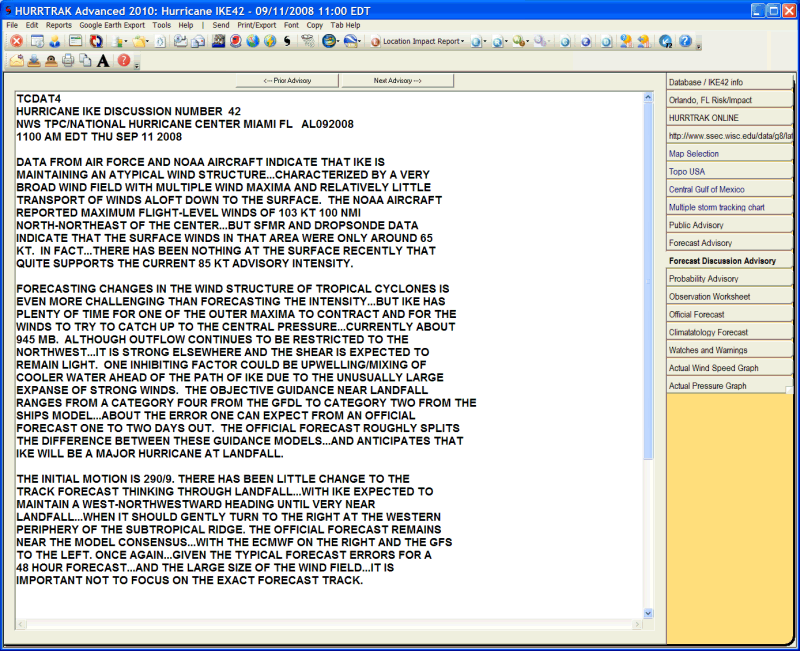Click the Prior Advisory button
Image resolution: width=800 pixels, height=651 pixels.
click(x=282, y=80)
